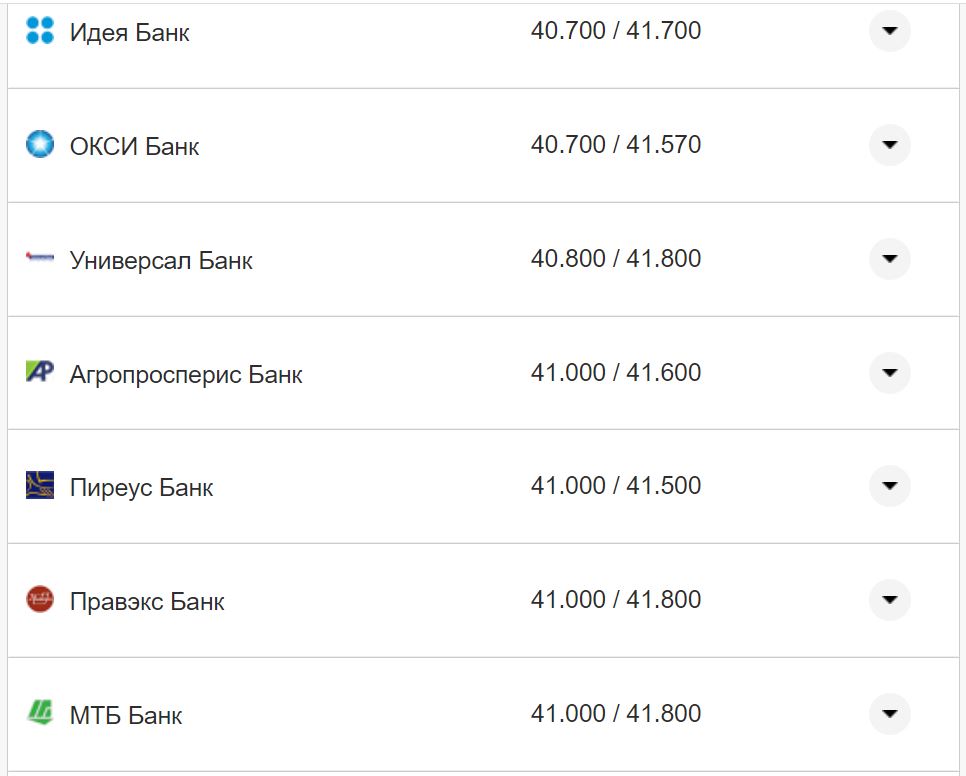The image size is (966, 776).
Task: Click Универсал Банк rate 40.800 / 41.800
Action: pos(615,259)
